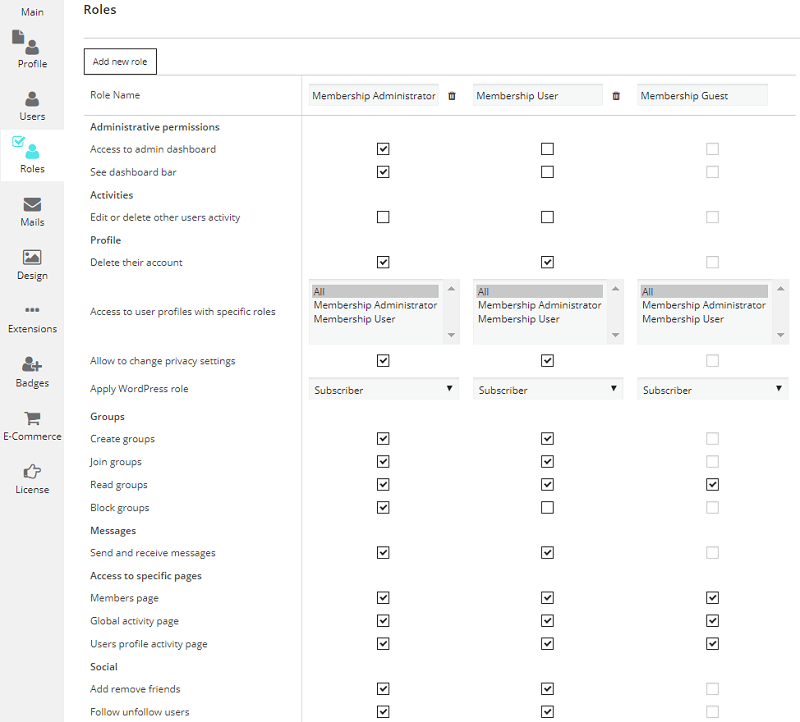Uncheck Users profile activity page for Membership Guest
Screen dimensions: 800x722
(713, 644)
